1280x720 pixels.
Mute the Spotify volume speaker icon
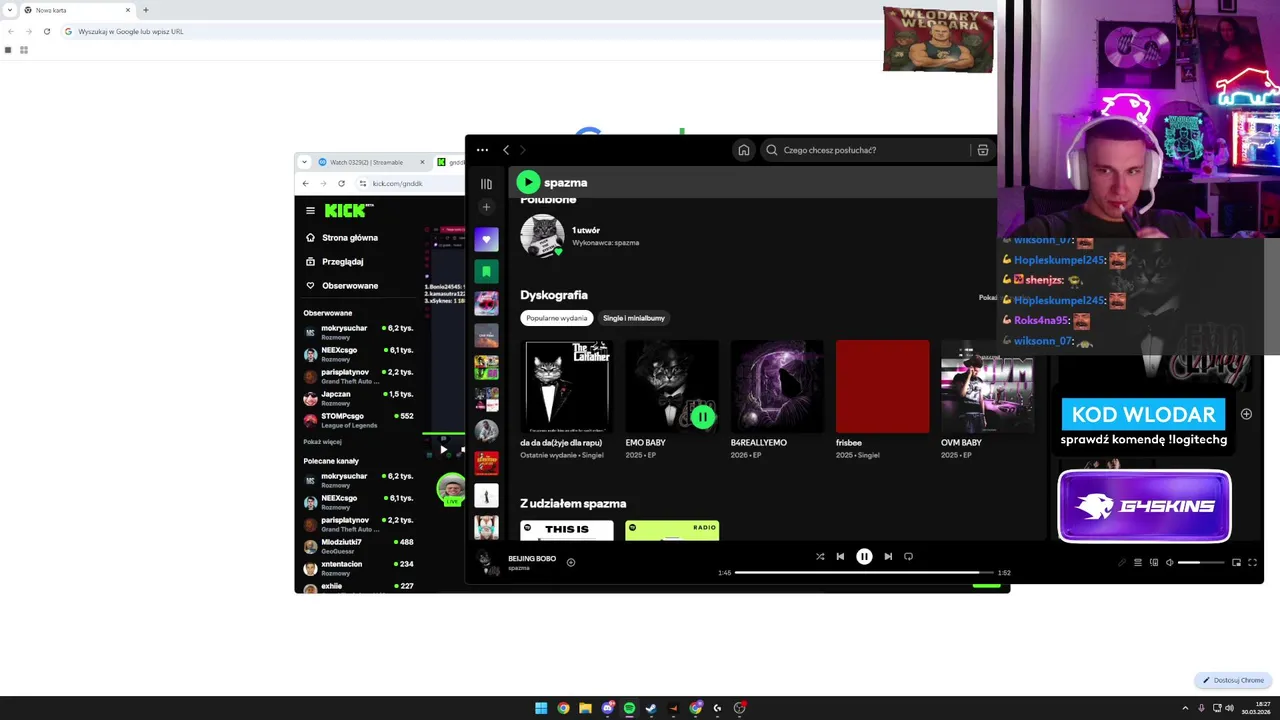1169,562
